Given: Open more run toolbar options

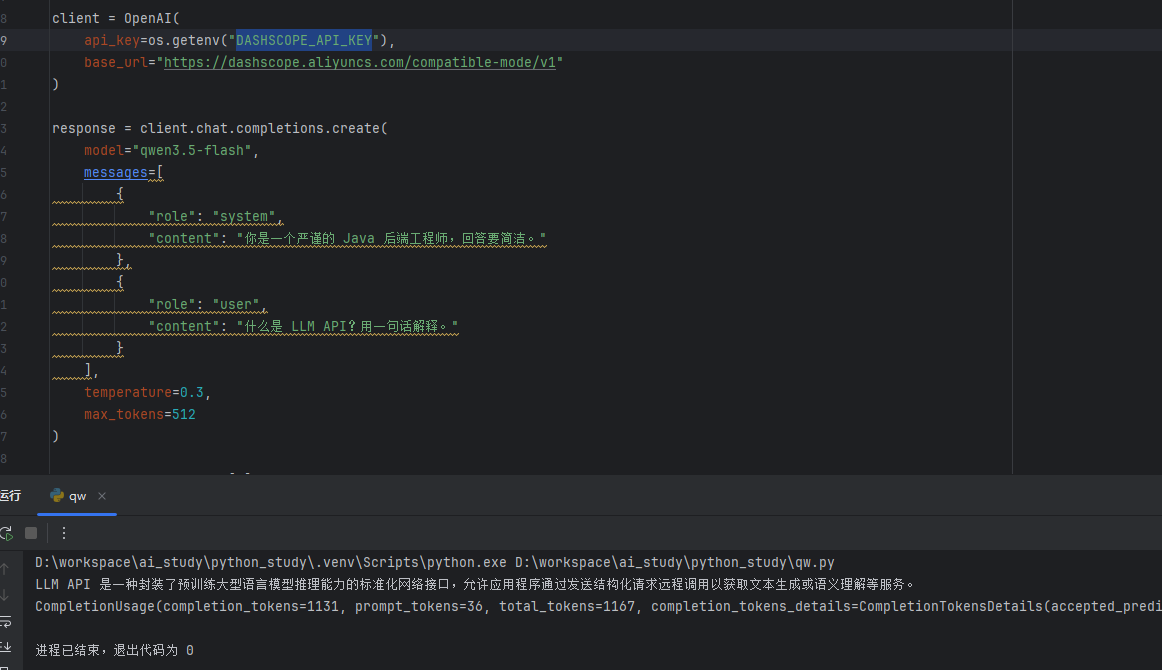Looking at the screenshot, I should [64, 533].
